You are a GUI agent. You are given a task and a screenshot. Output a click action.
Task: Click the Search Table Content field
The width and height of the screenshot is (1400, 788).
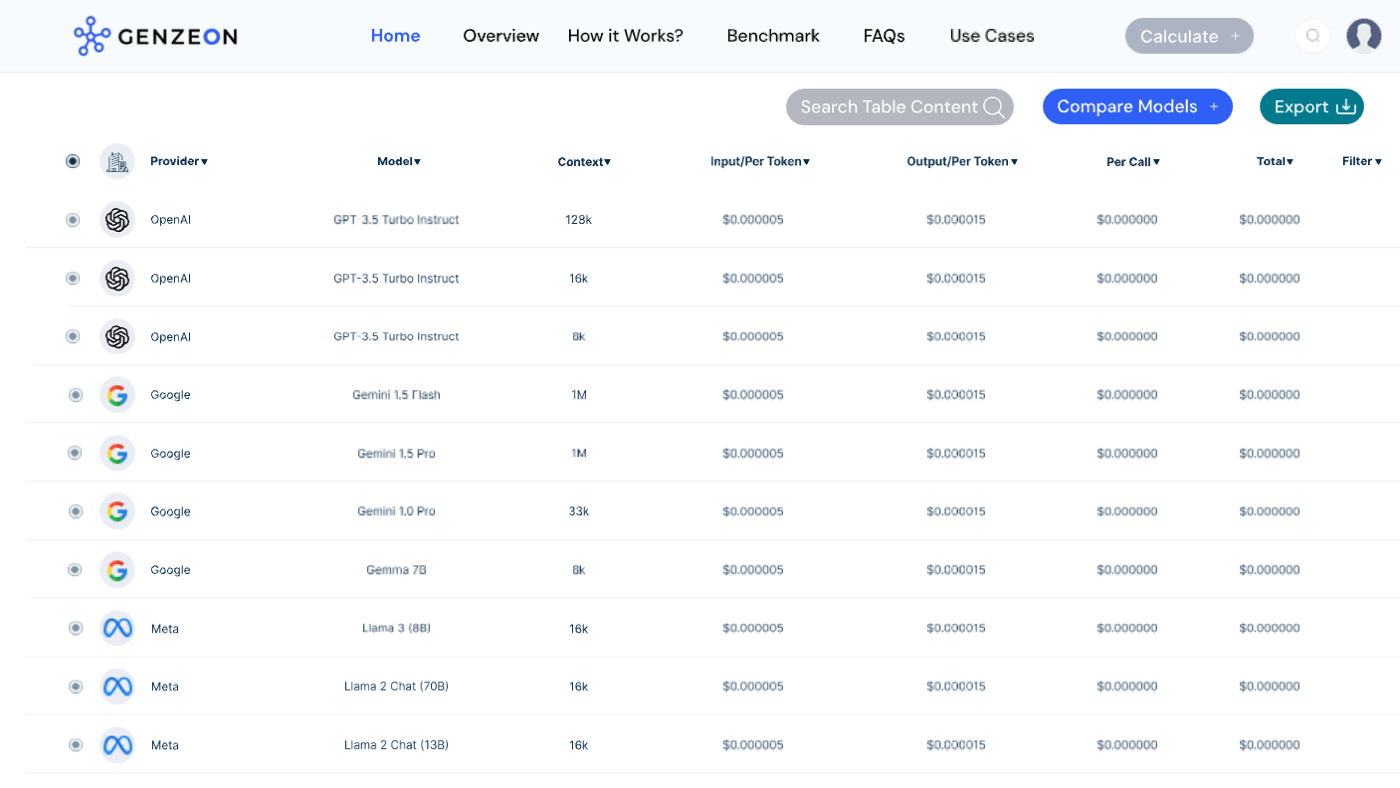click(899, 107)
